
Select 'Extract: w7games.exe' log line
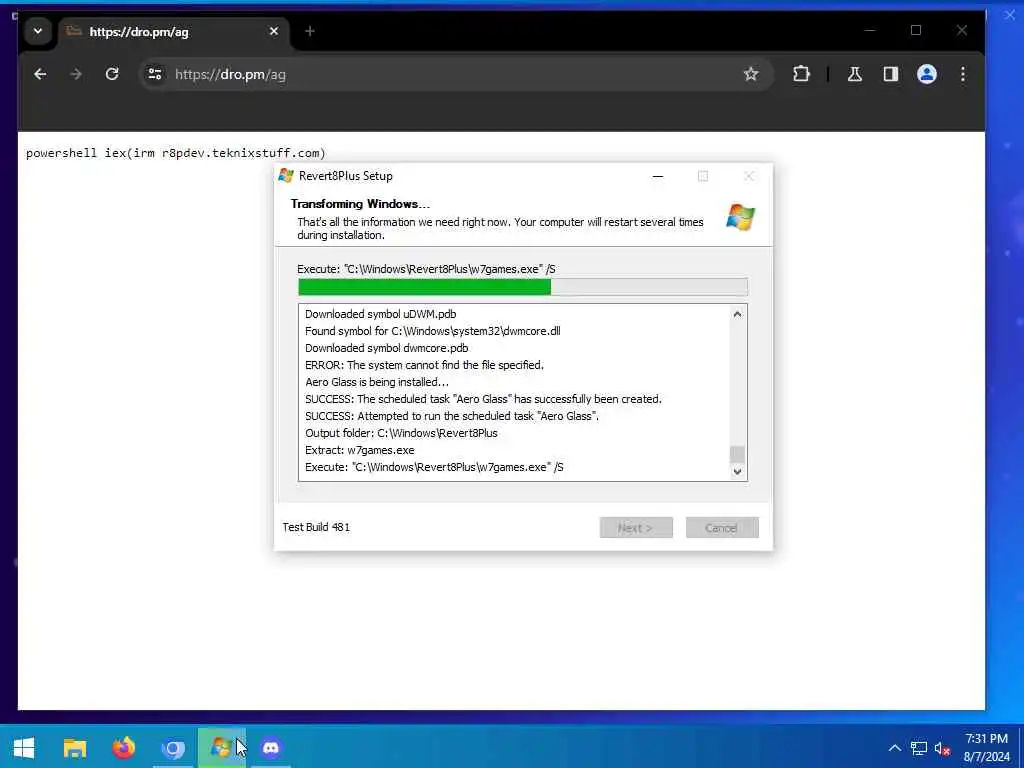pyautogui.click(x=360, y=450)
